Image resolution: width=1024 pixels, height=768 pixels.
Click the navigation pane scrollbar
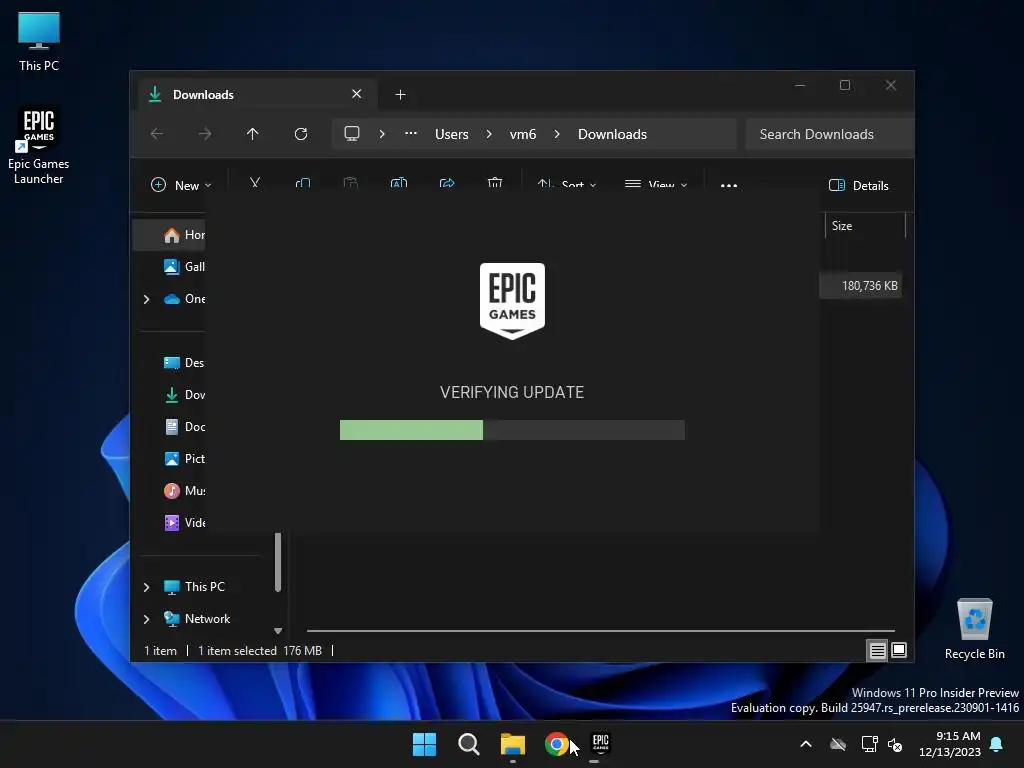[x=278, y=562]
